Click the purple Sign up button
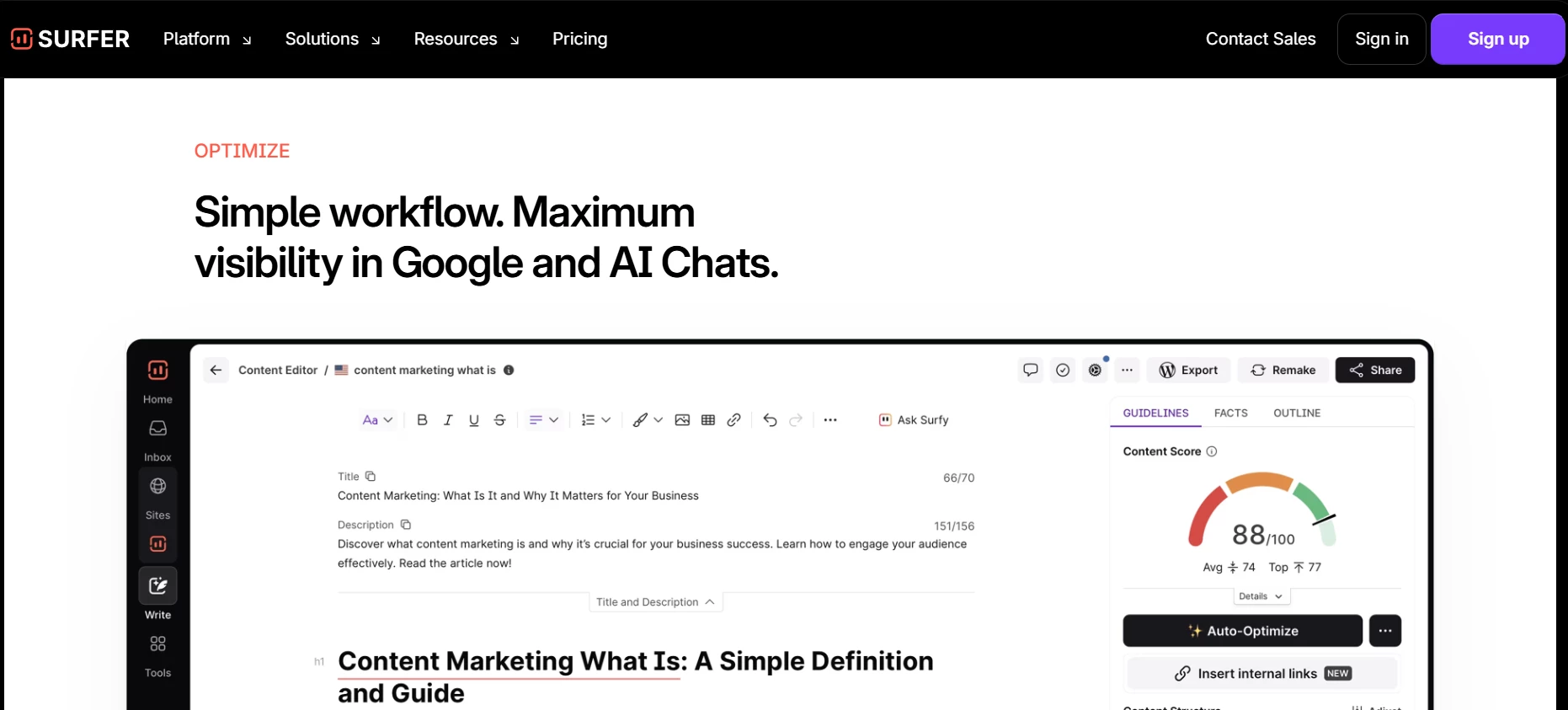Screen dimensions: 1568x710 tap(1498, 39)
